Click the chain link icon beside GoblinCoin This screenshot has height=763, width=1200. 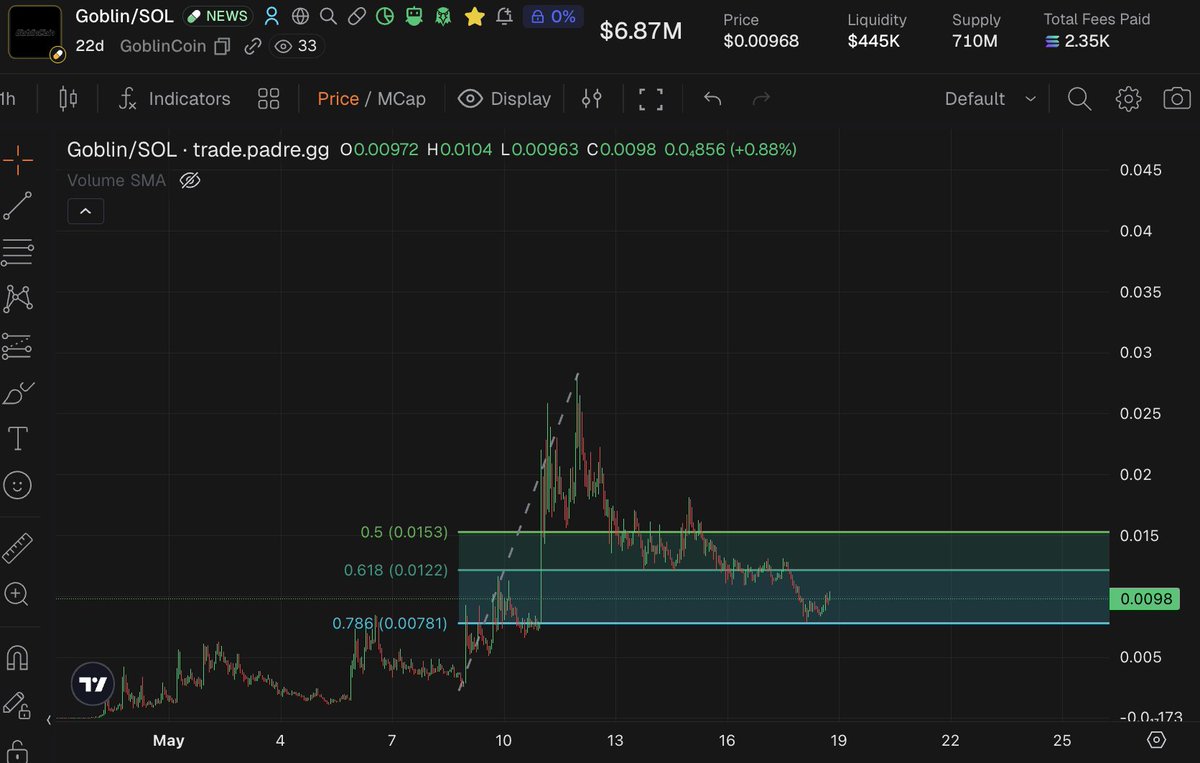click(x=254, y=46)
